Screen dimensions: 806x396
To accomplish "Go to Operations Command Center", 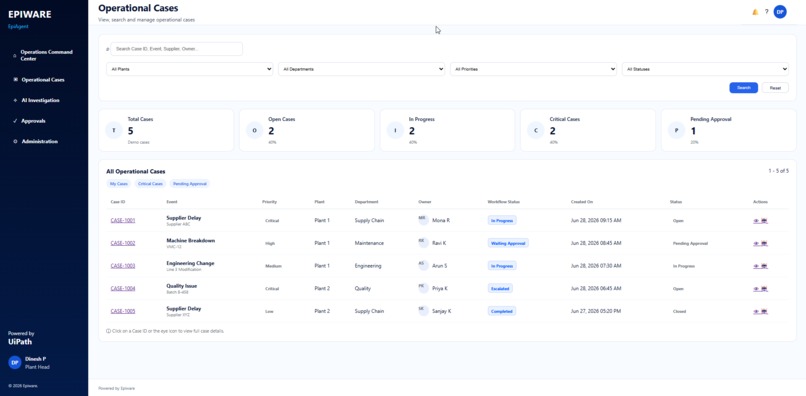I will click(44, 56).
